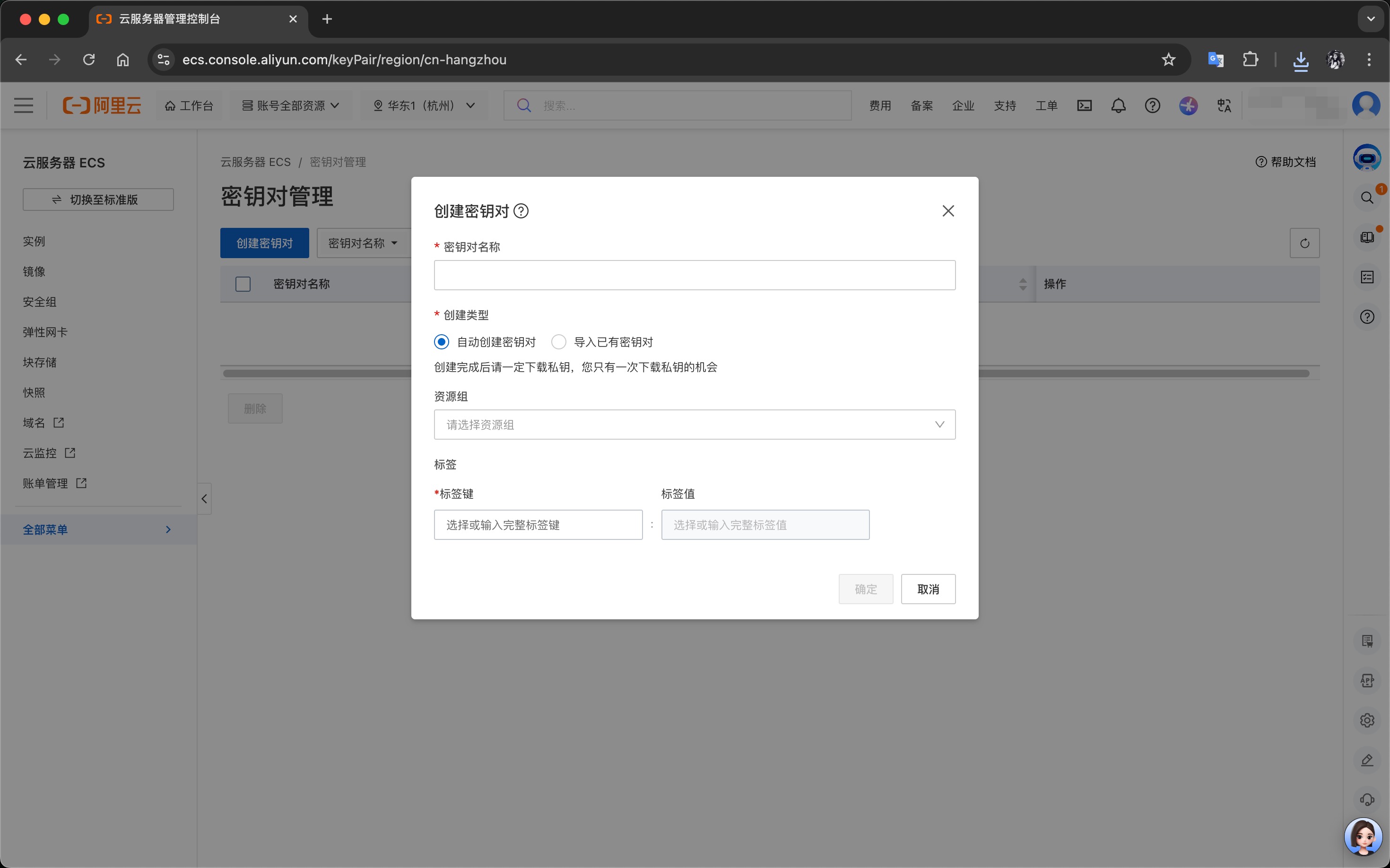
Task: Click the refresh button above the key pair table
Action: tap(1304, 243)
